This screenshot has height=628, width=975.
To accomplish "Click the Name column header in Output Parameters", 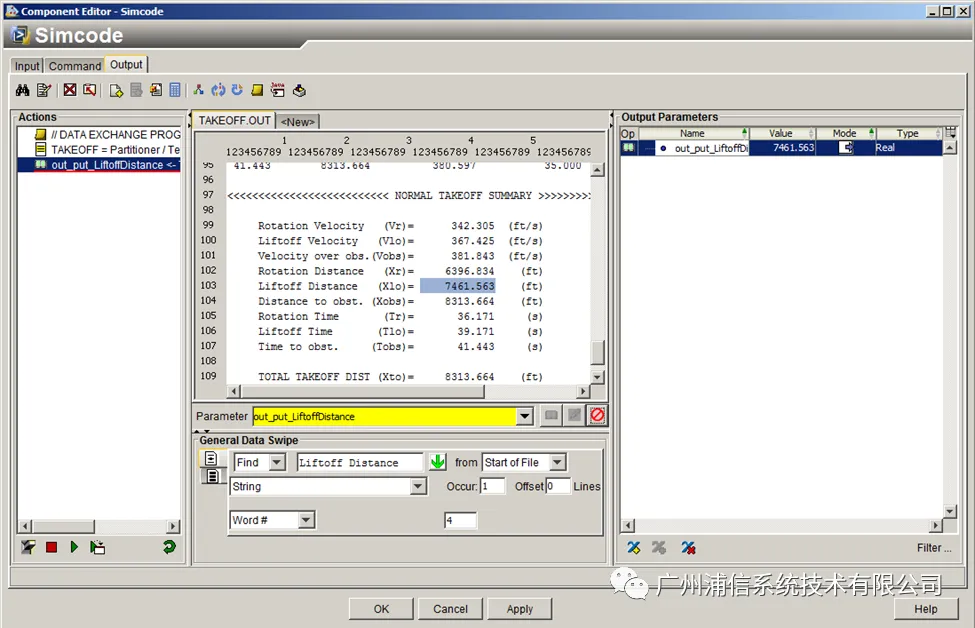I will pos(693,133).
